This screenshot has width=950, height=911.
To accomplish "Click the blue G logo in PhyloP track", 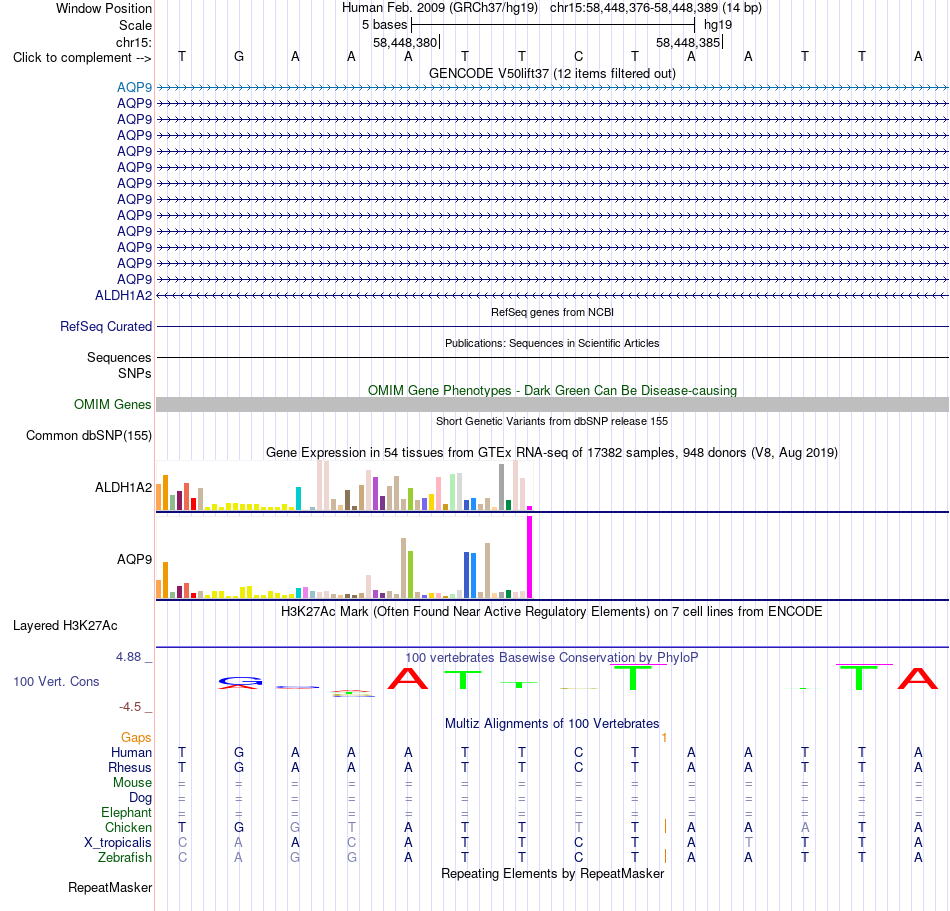I will (x=240, y=683).
